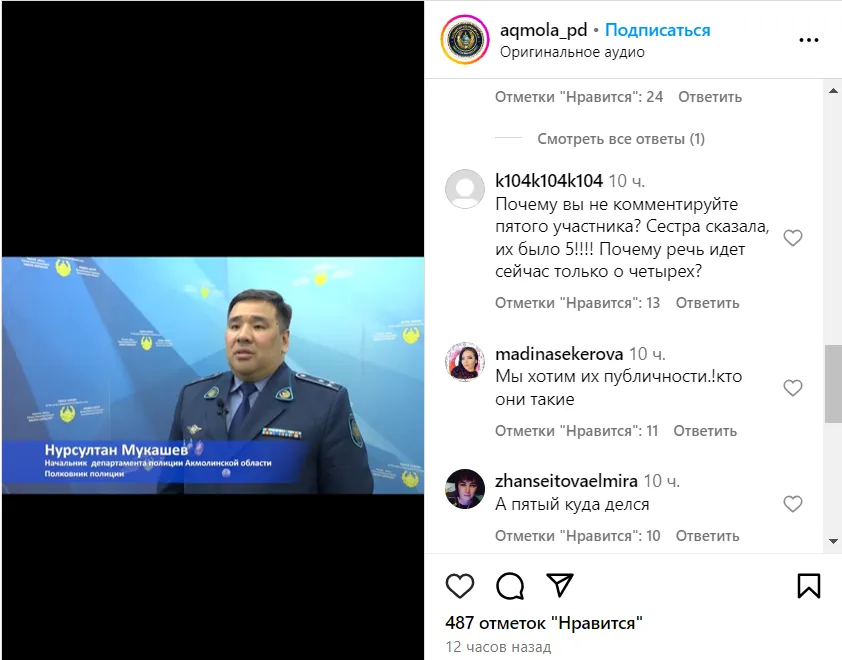Share the post via paper plane icon
The image size is (842, 660).
[560, 585]
